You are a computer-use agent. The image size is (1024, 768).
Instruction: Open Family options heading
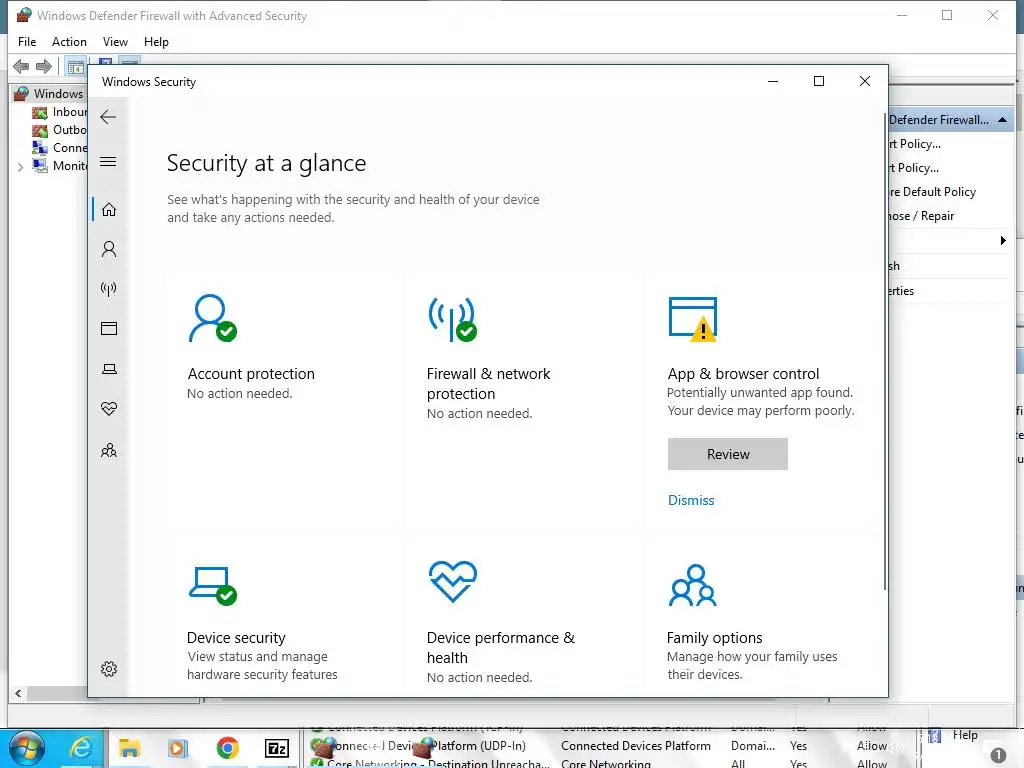pos(714,637)
